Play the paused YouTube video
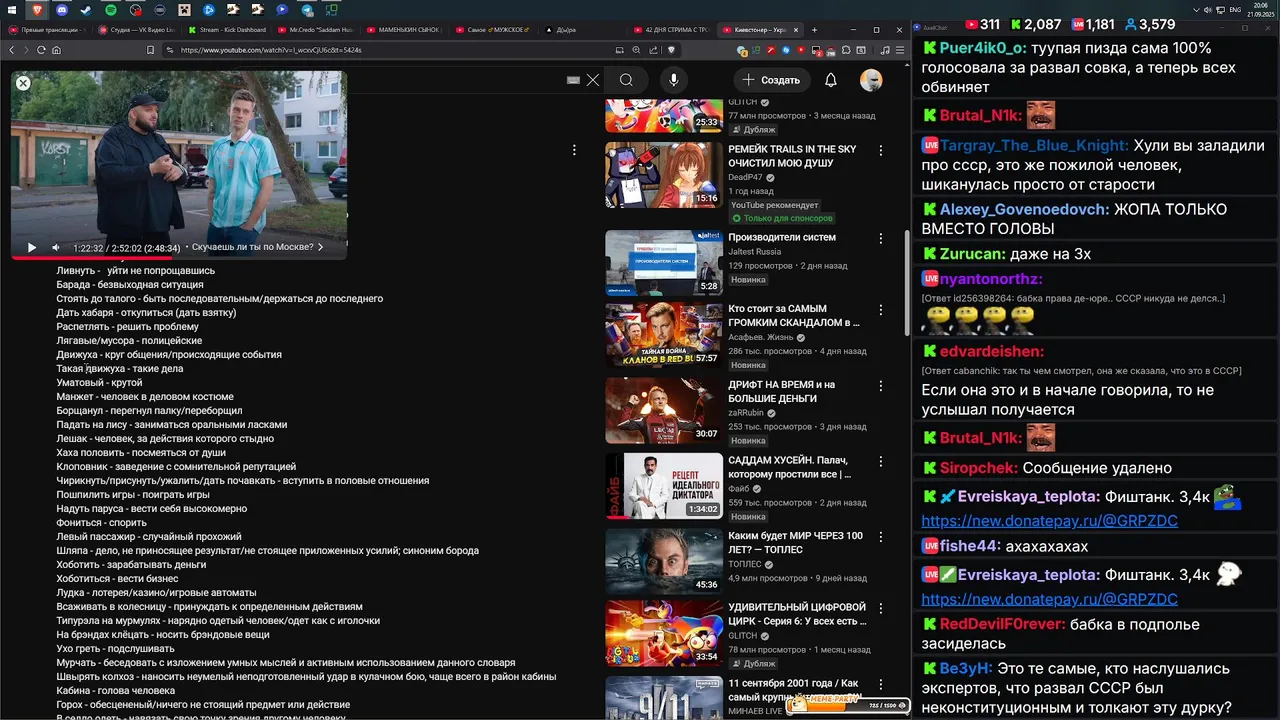Viewport: 1280px width, 720px height. [32, 247]
